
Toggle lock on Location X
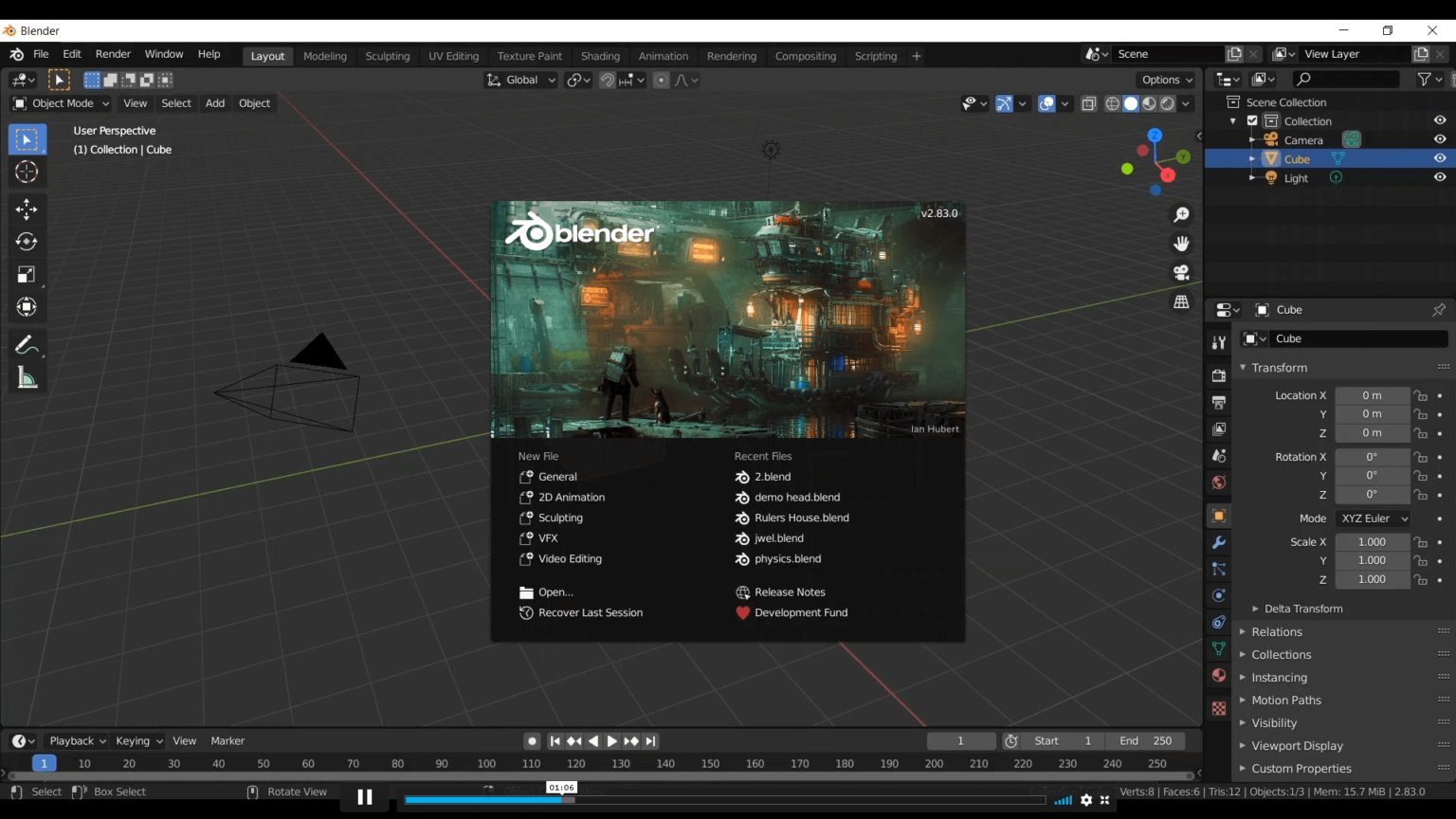point(1420,395)
